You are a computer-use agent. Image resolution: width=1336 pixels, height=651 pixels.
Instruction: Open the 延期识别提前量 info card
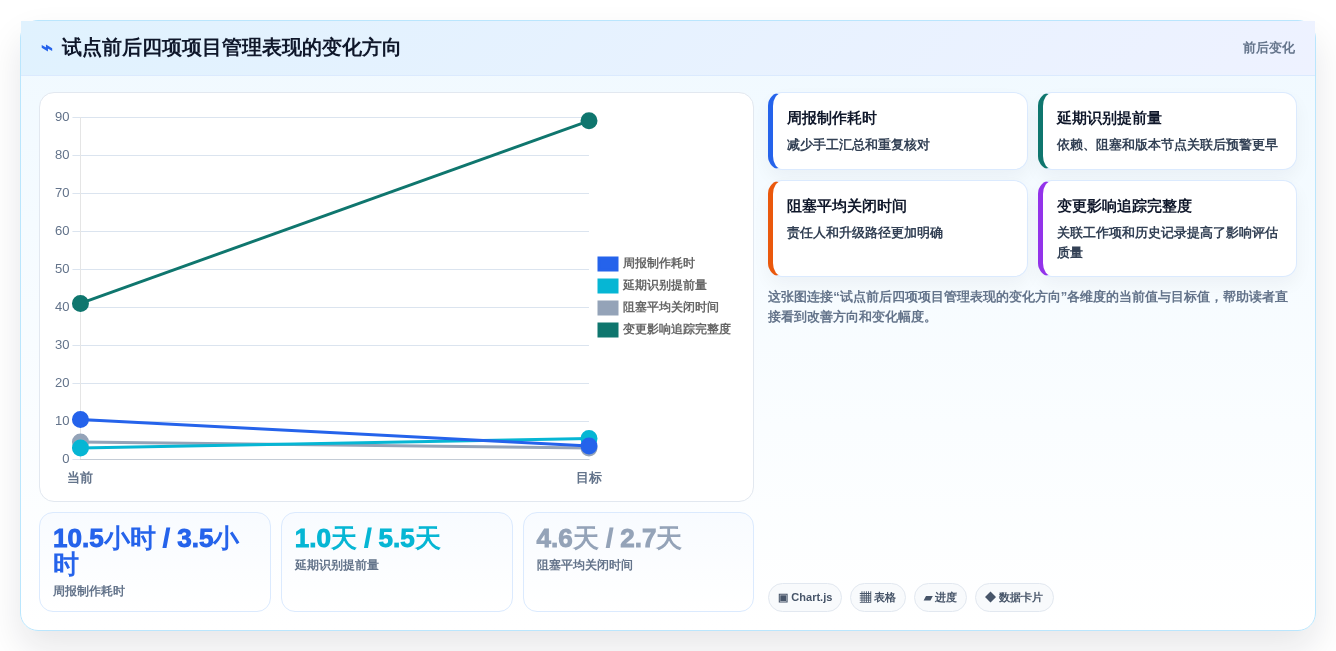(1167, 131)
